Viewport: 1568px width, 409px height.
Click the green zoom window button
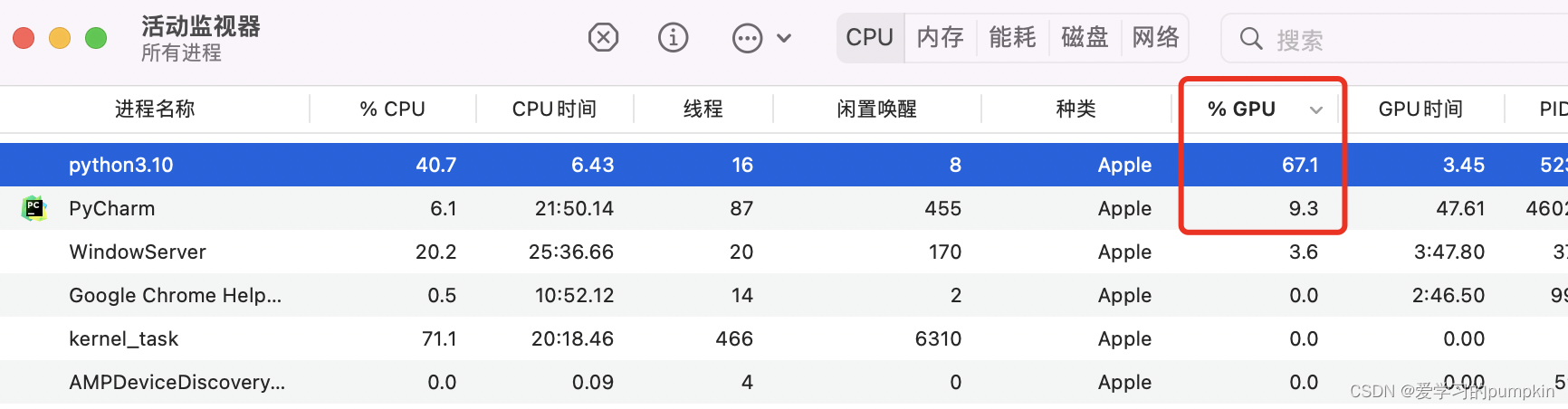pos(96,38)
